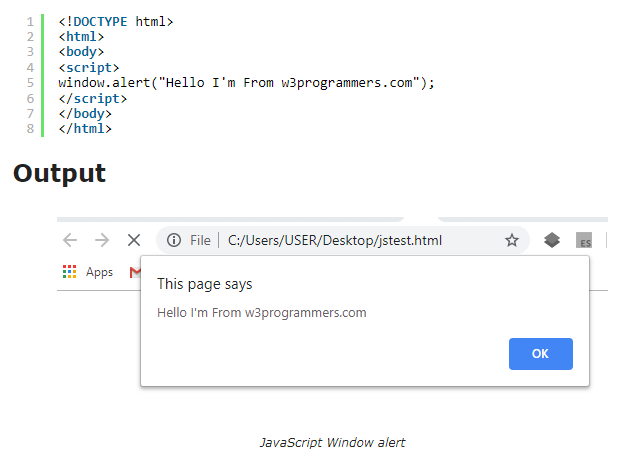643x472 pixels.
Task: Click the browser Forward arrow
Action: pos(101,240)
